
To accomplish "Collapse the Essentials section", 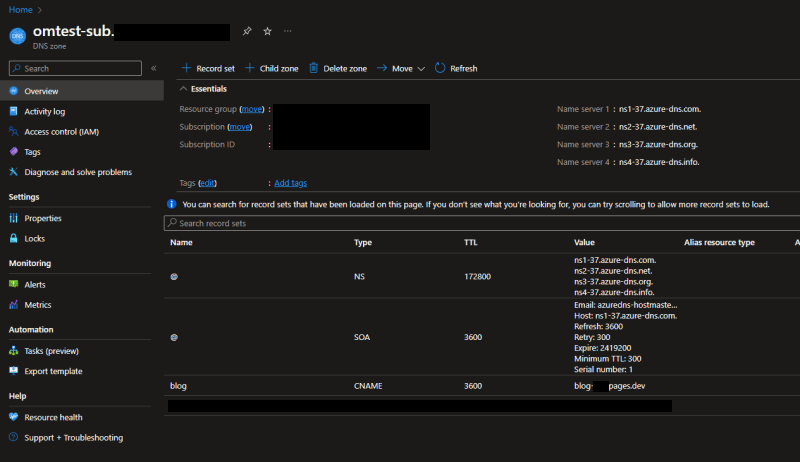I will click(183, 89).
